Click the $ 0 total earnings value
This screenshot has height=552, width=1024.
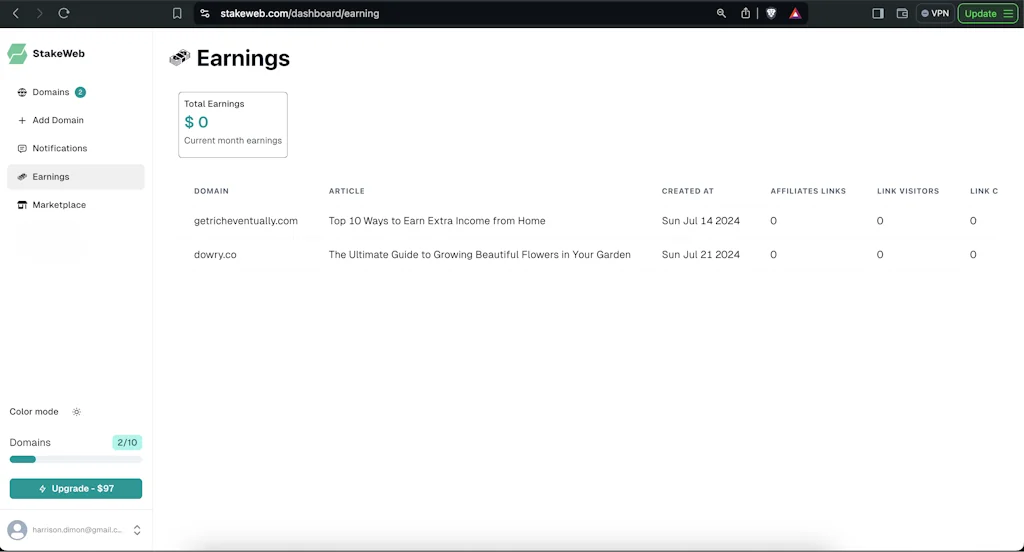point(197,122)
